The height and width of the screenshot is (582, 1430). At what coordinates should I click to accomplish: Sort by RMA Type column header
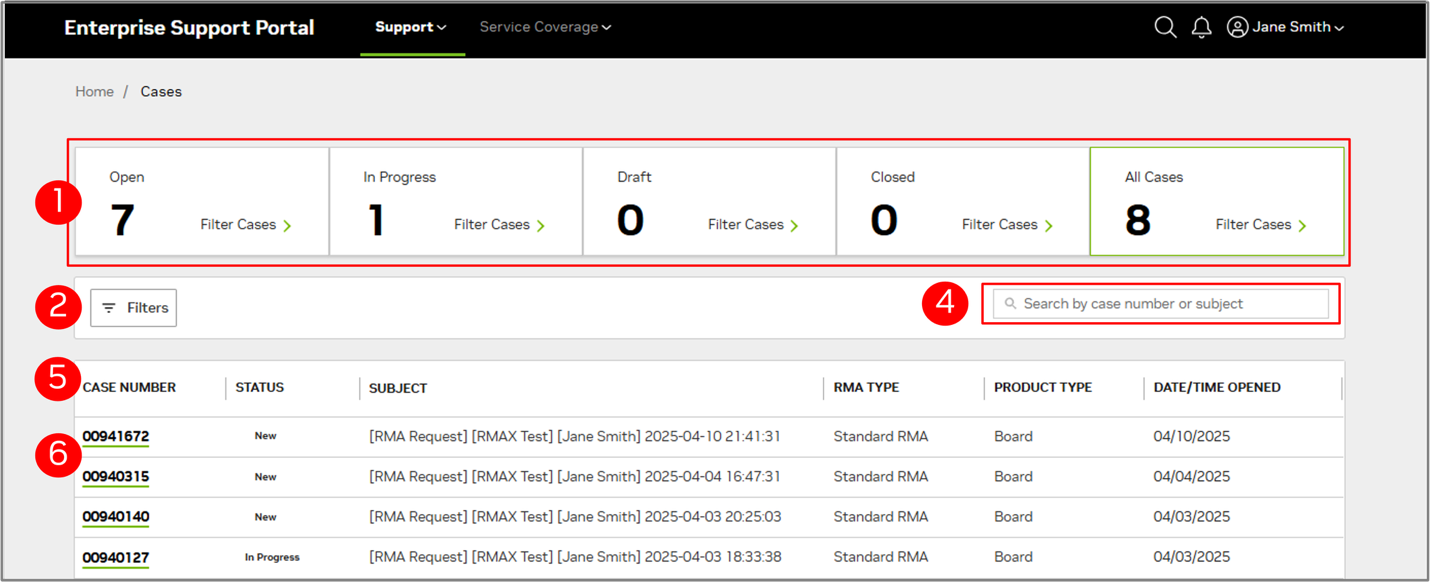coord(867,388)
